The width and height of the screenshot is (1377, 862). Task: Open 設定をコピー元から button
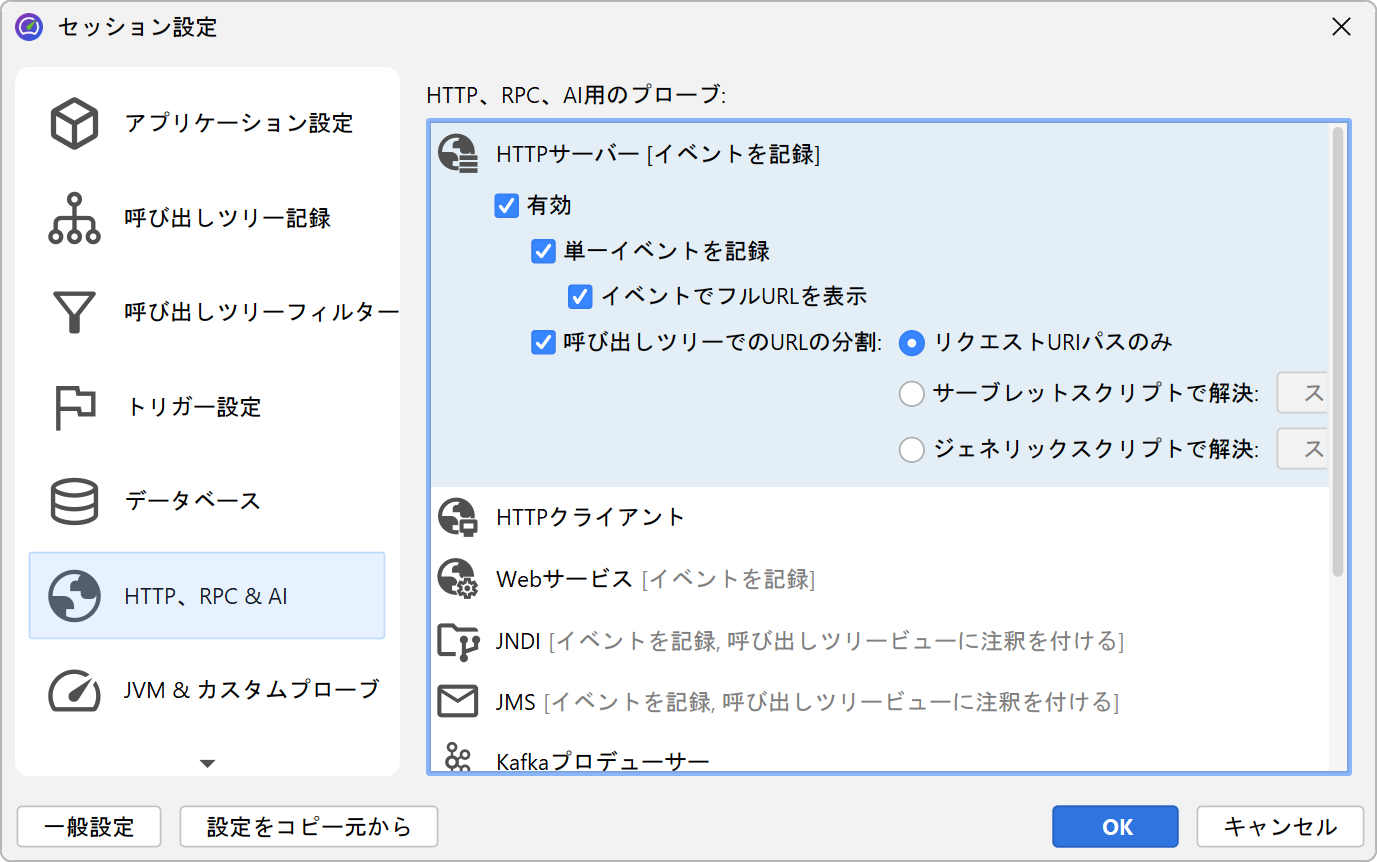(308, 827)
